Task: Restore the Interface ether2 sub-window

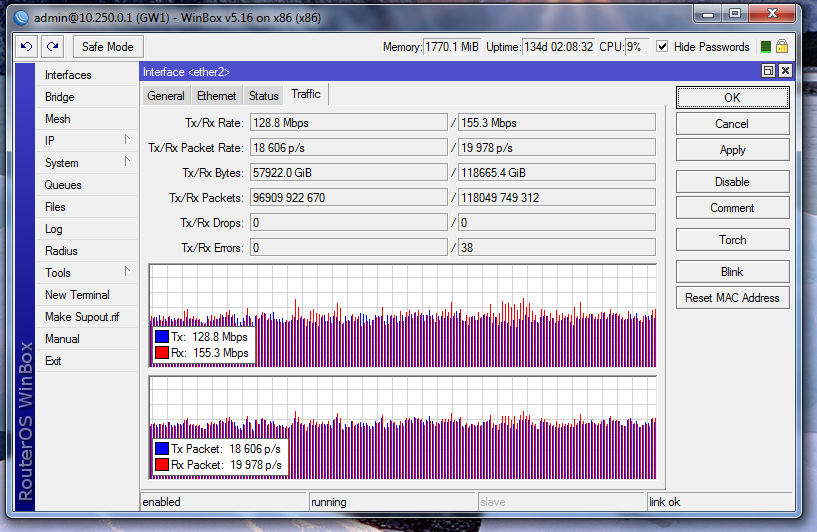Action: click(x=768, y=71)
